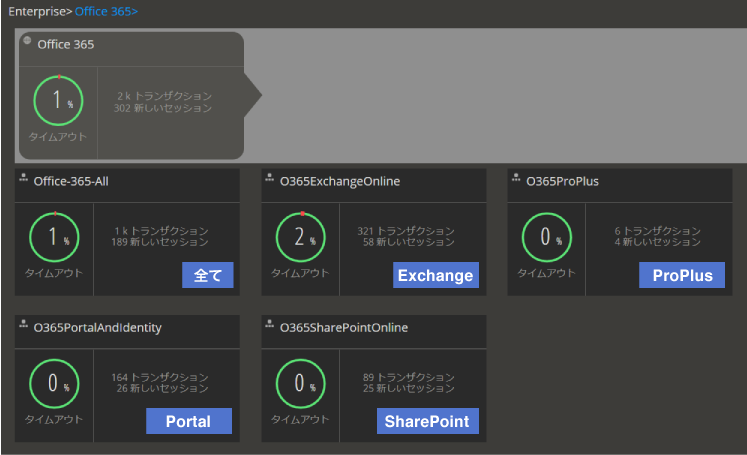Expand the arrow on Office 365 card
This screenshot has width=747, height=455.
point(252,96)
